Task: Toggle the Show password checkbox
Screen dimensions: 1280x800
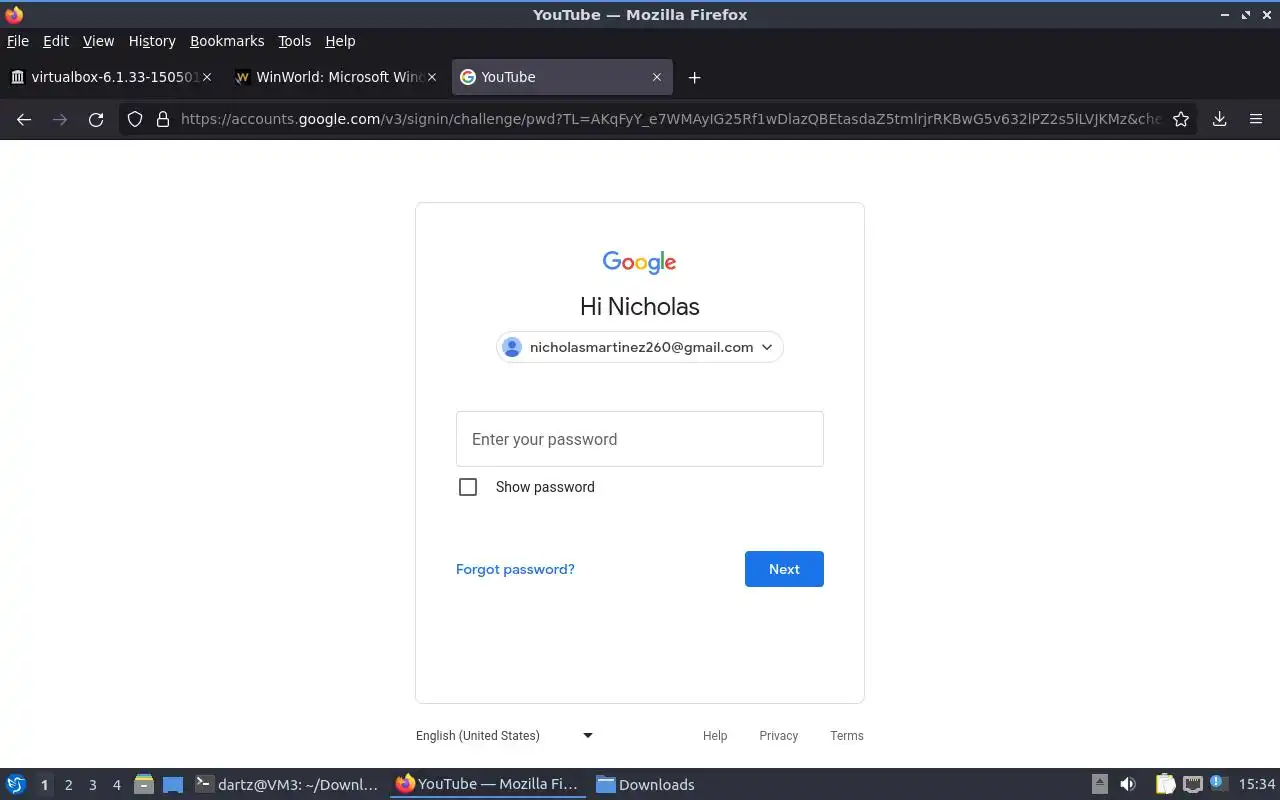Action: (x=468, y=487)
